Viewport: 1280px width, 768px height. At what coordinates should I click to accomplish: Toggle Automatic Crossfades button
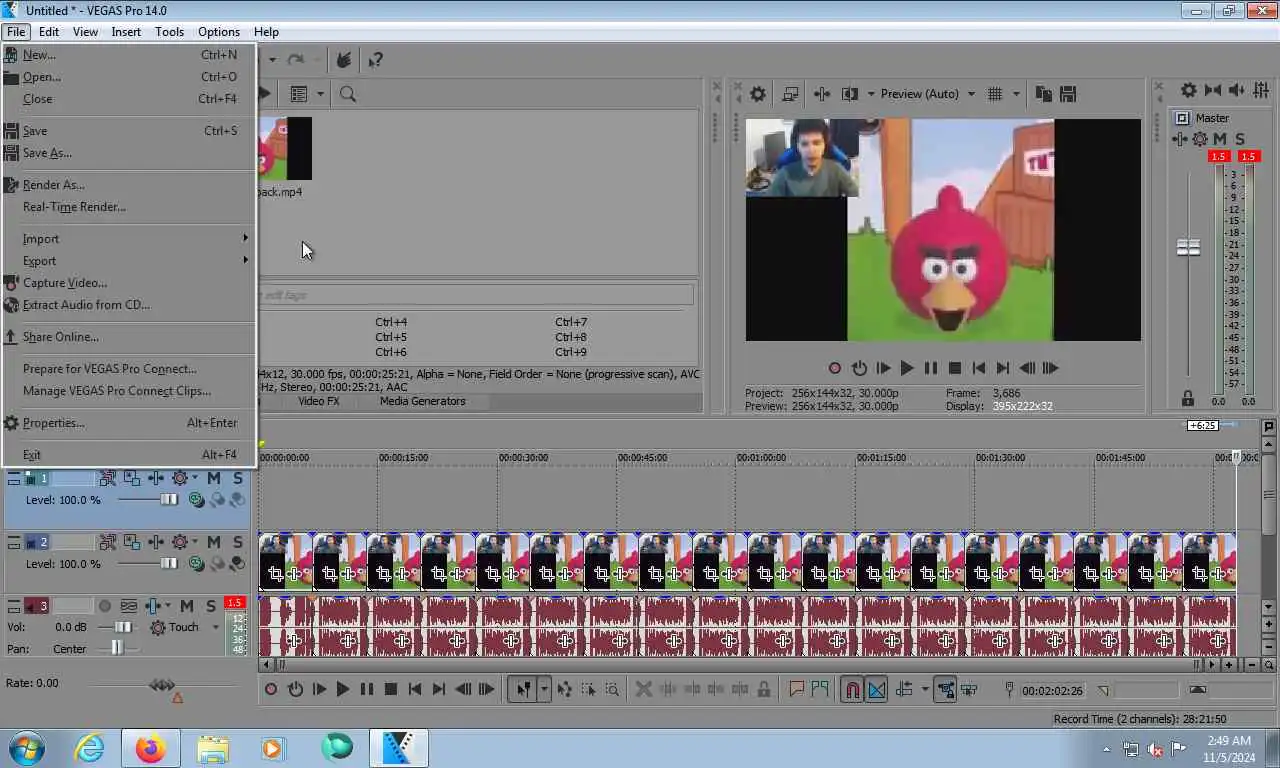[x=876, y=689]
